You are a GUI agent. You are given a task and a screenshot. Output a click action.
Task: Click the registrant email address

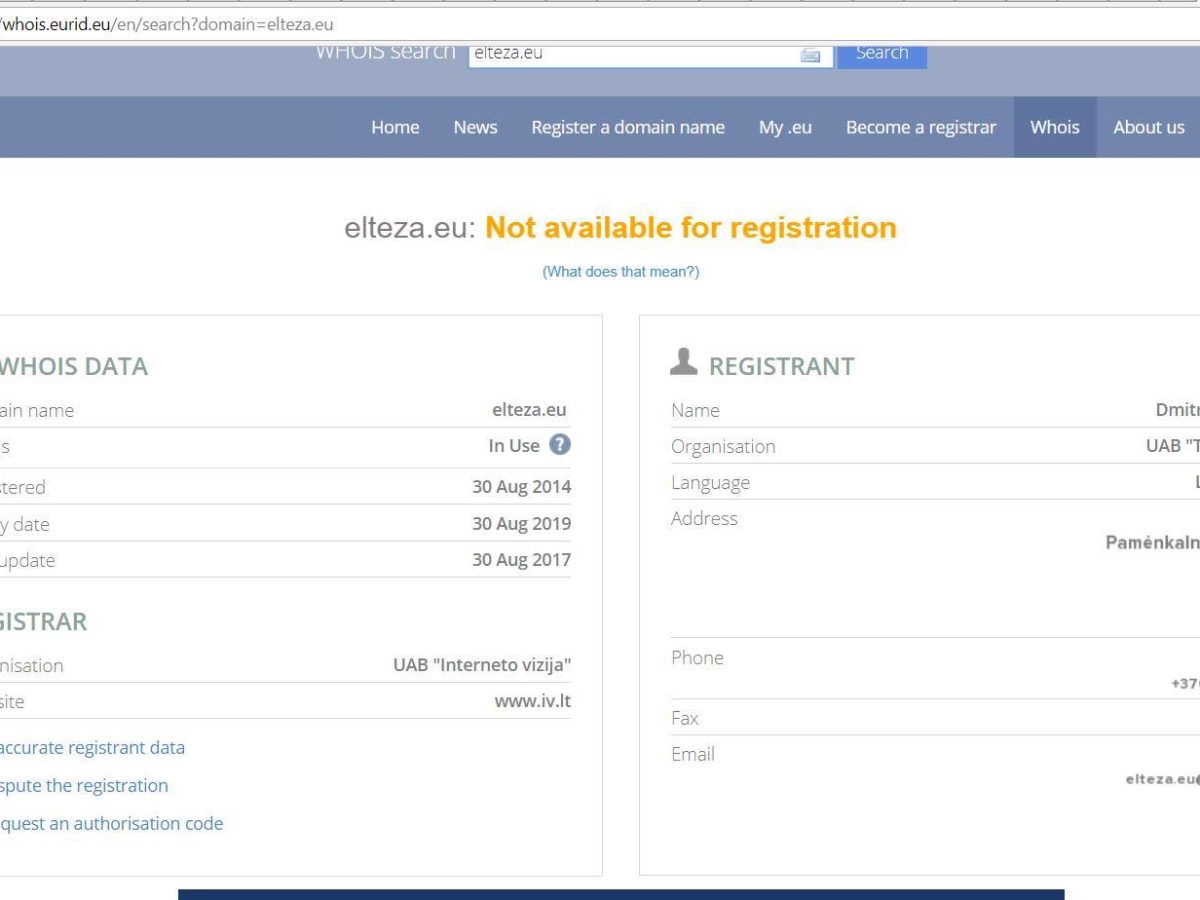pyautogui.click(x=1161, y=780)
